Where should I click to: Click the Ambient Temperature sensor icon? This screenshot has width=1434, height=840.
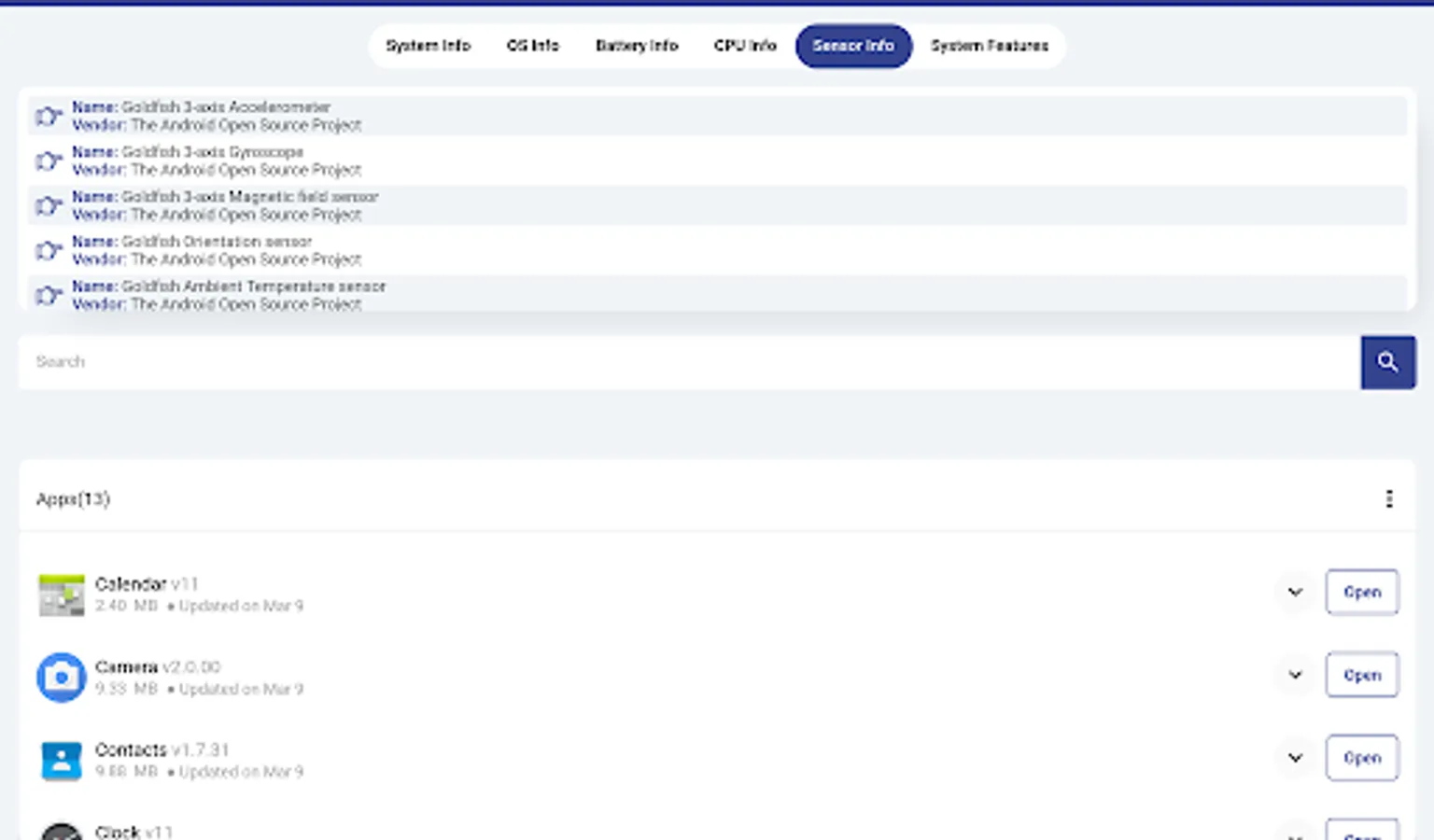click(49, 295)
